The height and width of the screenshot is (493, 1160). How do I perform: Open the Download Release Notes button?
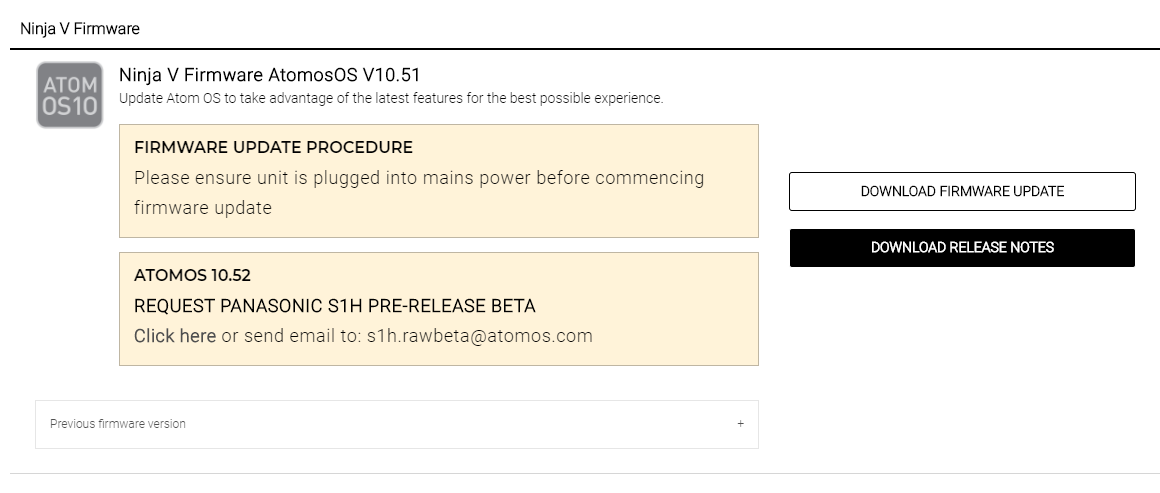[x=962, y=248]
